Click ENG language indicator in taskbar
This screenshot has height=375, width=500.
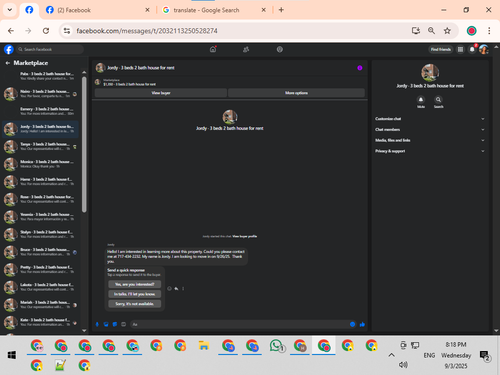coord(429,355)
